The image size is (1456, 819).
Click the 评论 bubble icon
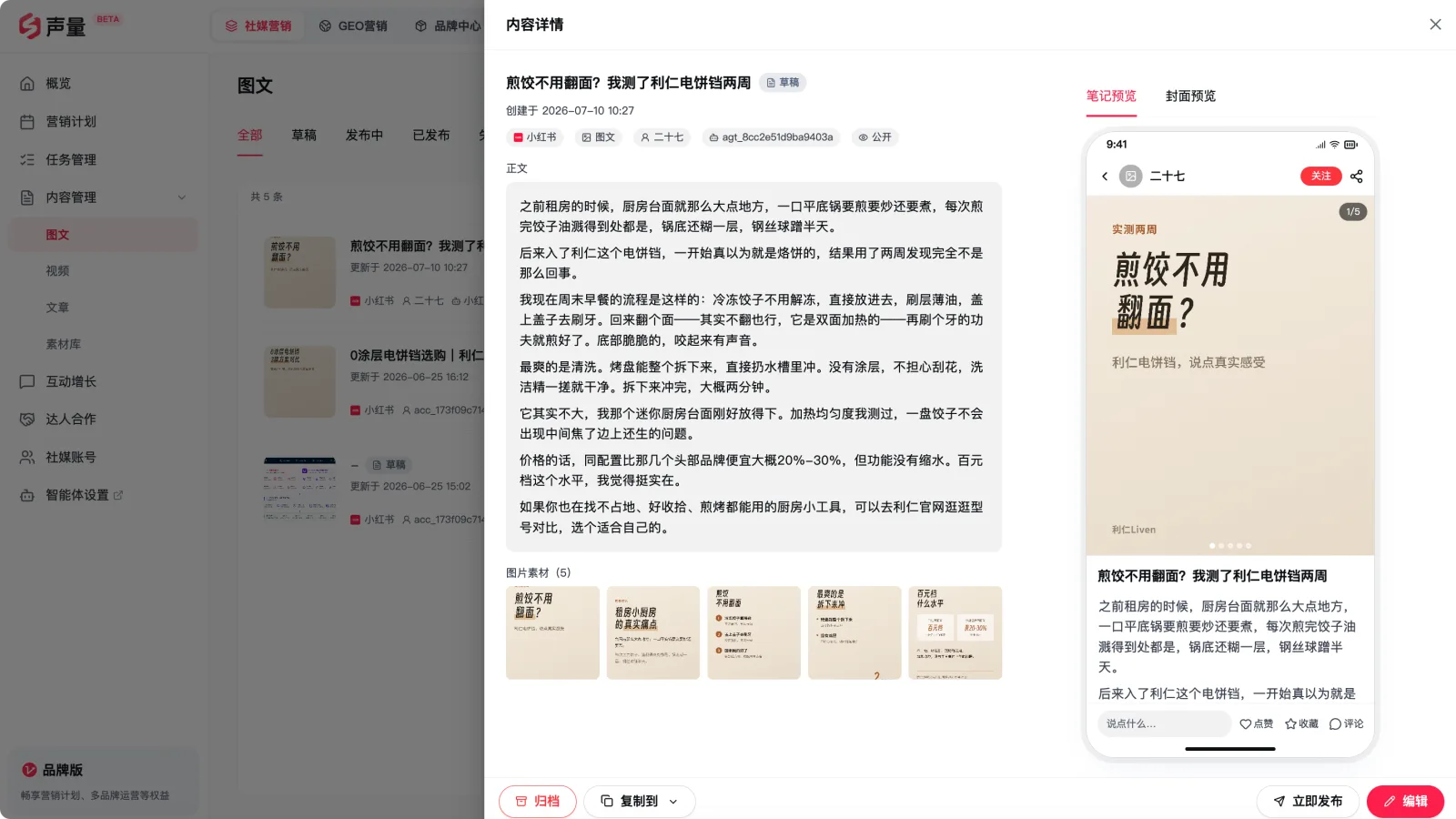click(1335, 724)
